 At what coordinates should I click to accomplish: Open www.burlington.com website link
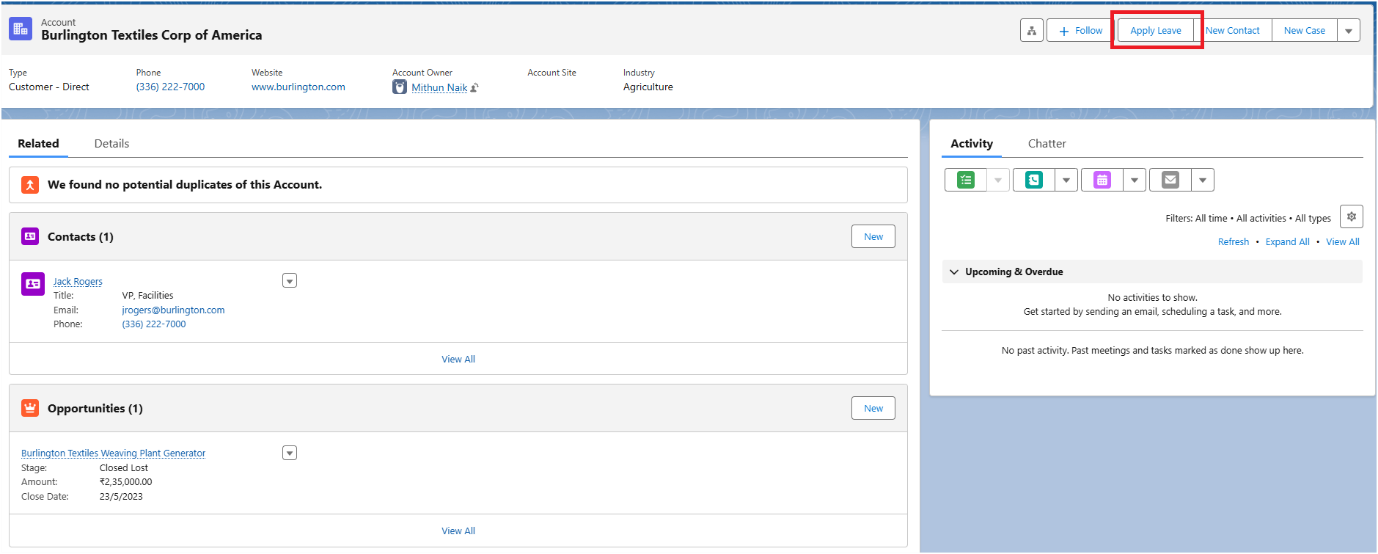298,87
